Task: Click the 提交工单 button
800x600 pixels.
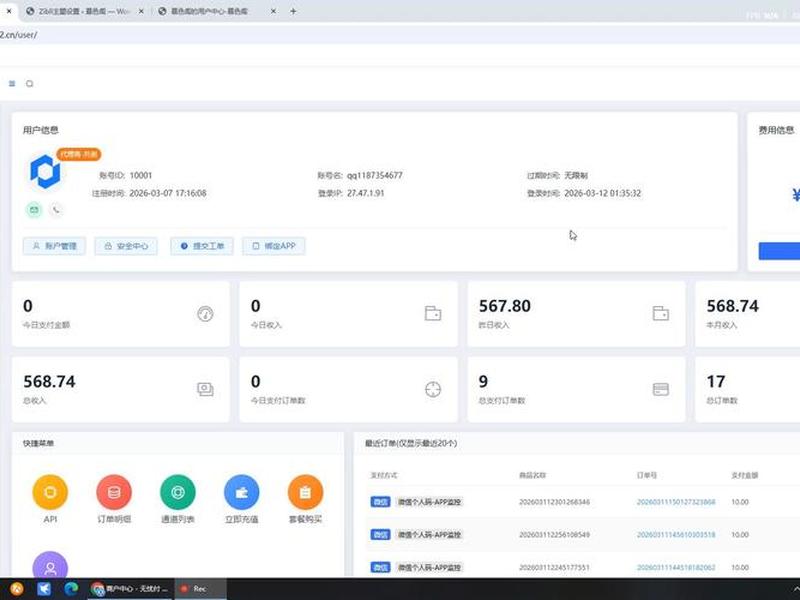Action: 202,246
